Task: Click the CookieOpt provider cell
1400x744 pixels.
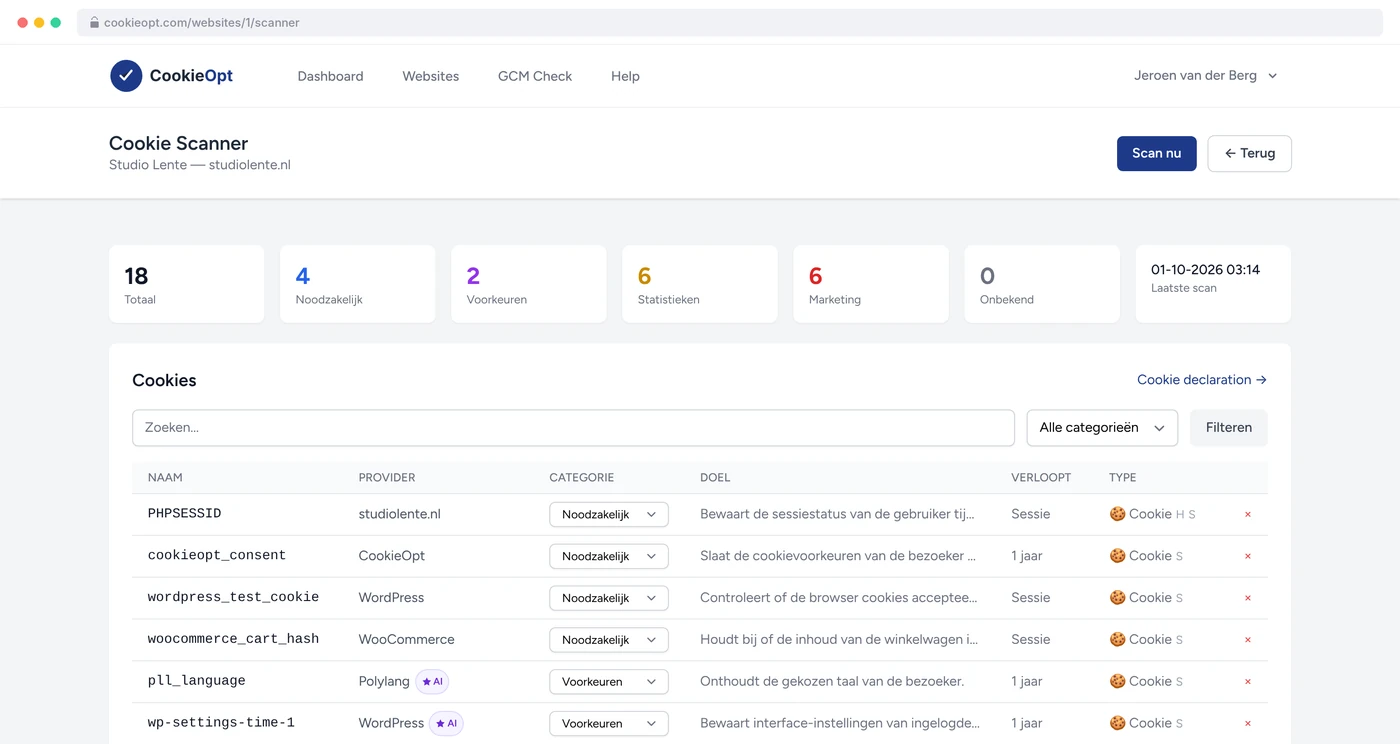Action: tap(392, 556)
